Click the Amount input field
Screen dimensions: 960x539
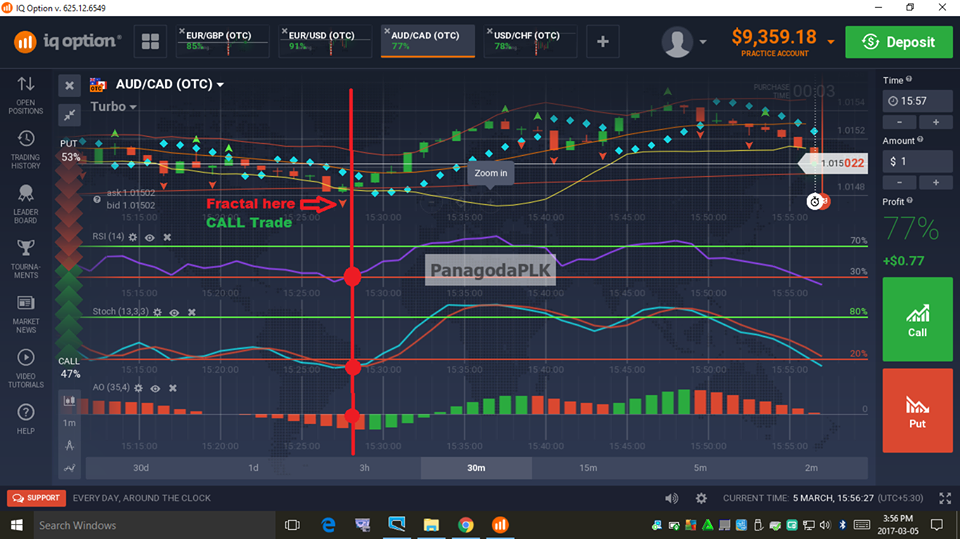point(917,162)
